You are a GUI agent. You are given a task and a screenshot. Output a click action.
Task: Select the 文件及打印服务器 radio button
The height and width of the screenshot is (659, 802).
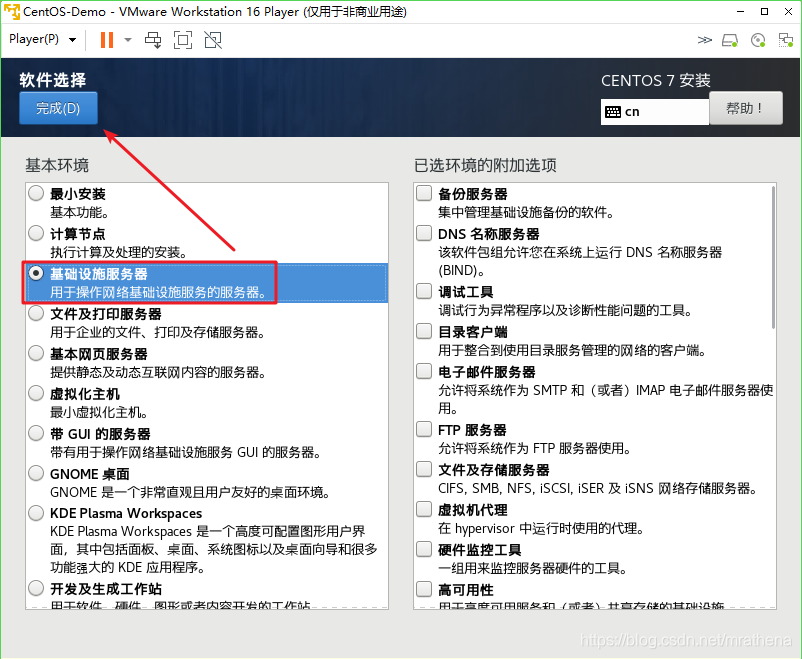(36, 313)
